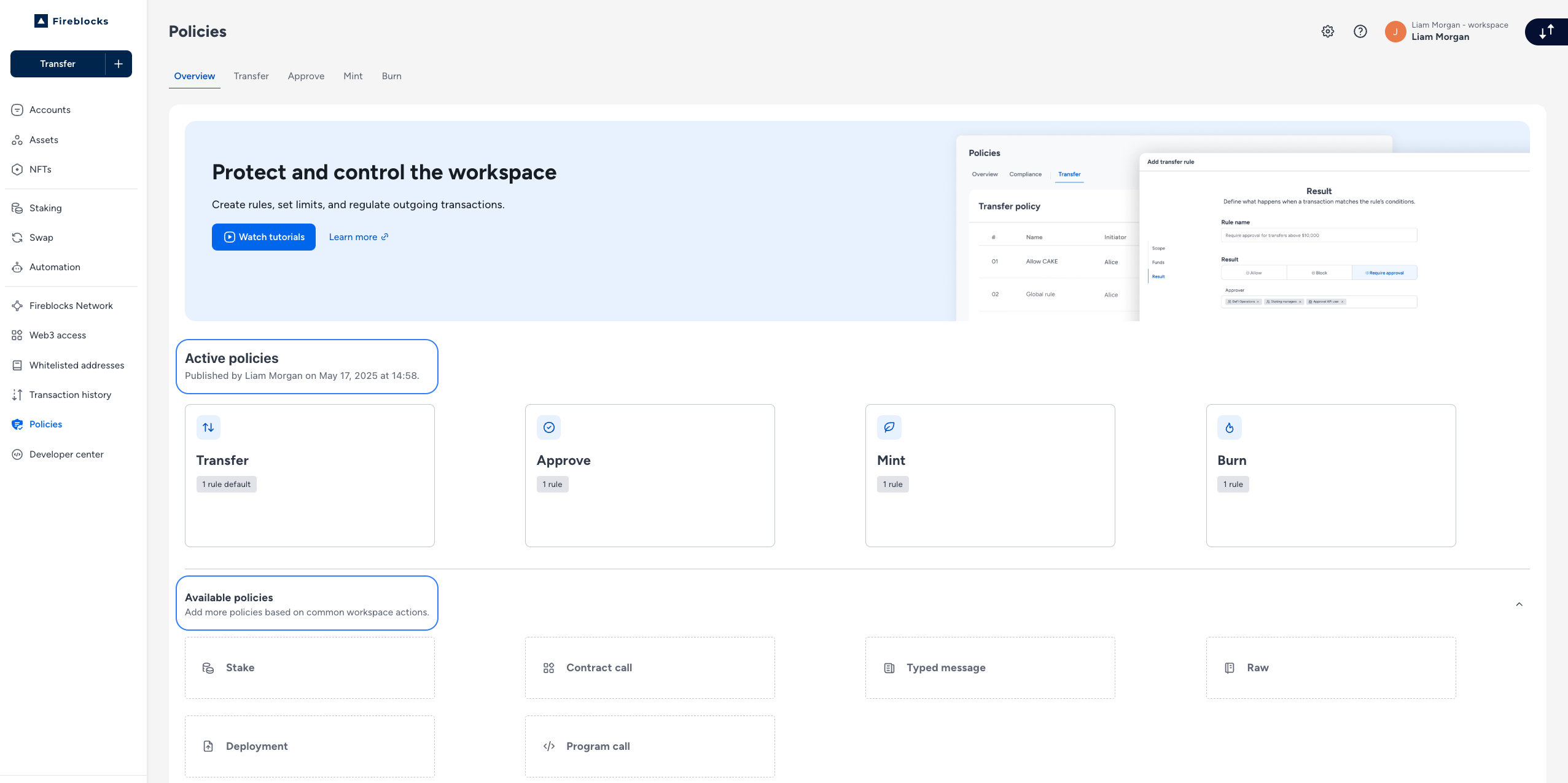Image resolution: width=1568 pixels, height=783 pixels.
Task: Open the Automation sidebar icon
Action: coord(17,267)
